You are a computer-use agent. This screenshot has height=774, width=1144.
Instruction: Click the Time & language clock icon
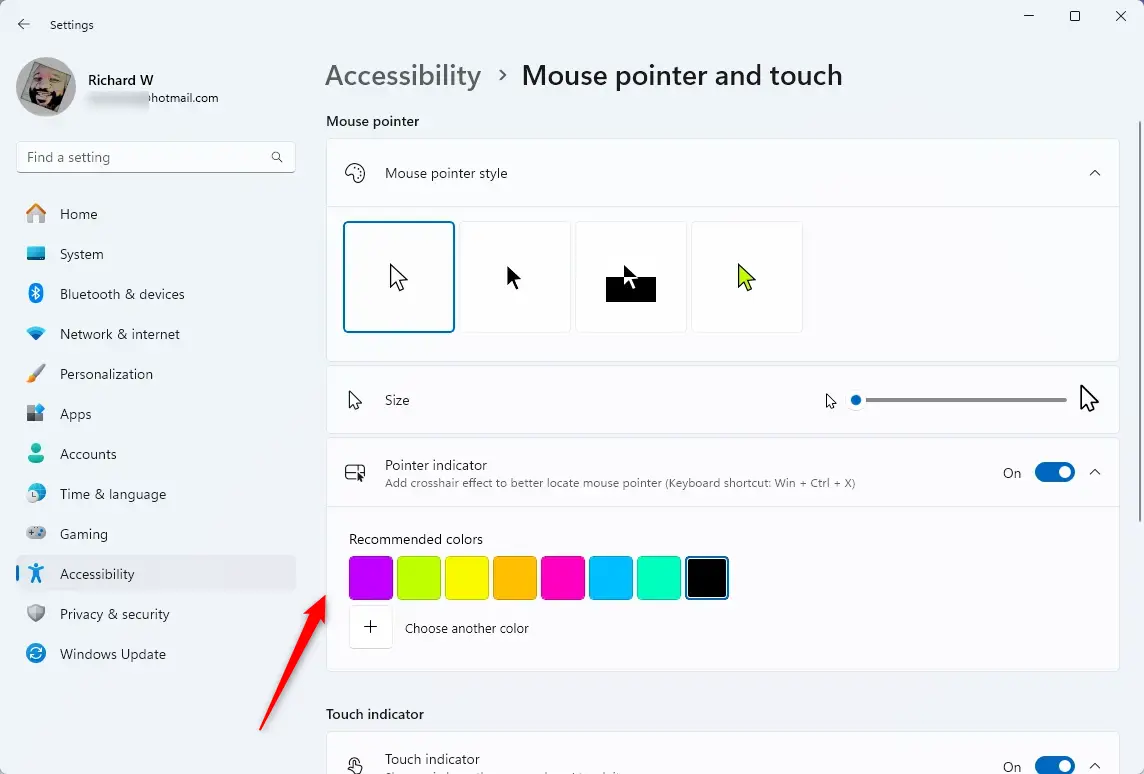tap(36, 493)
